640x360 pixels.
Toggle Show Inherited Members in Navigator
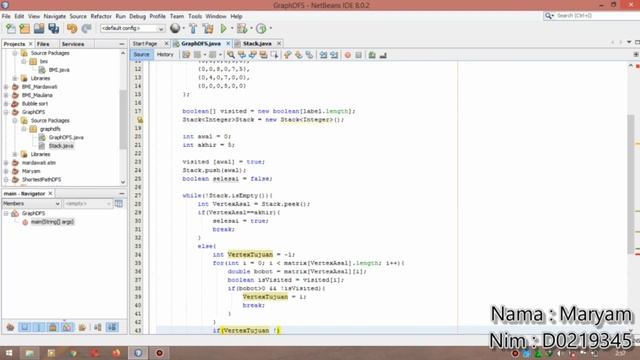[x=10, y=327]
